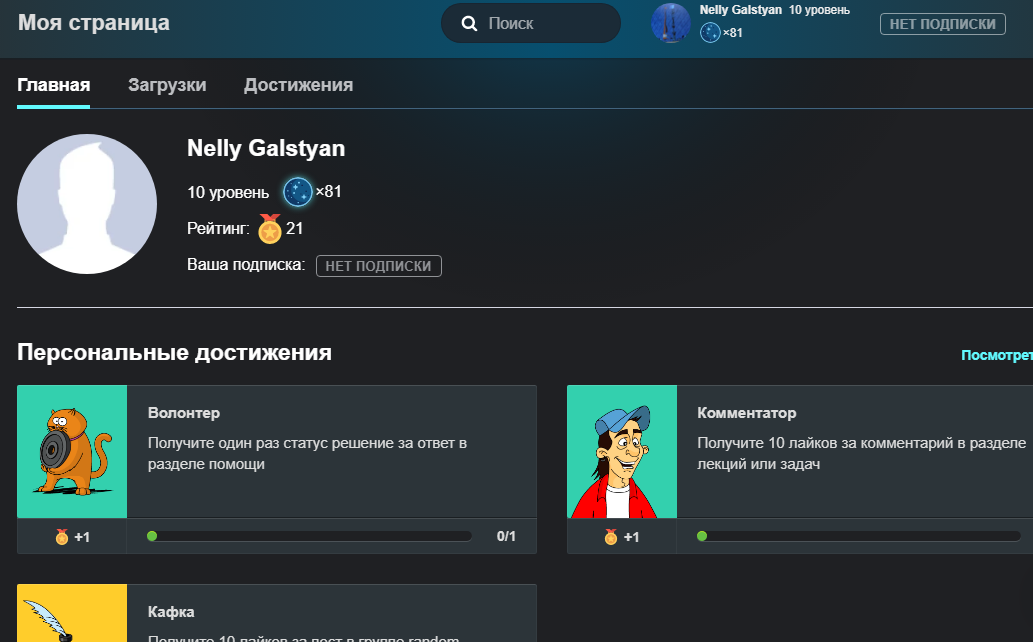1033x642 pixels.
Task: Click the rating medal icon beside 21
Action: coord(269,229)
